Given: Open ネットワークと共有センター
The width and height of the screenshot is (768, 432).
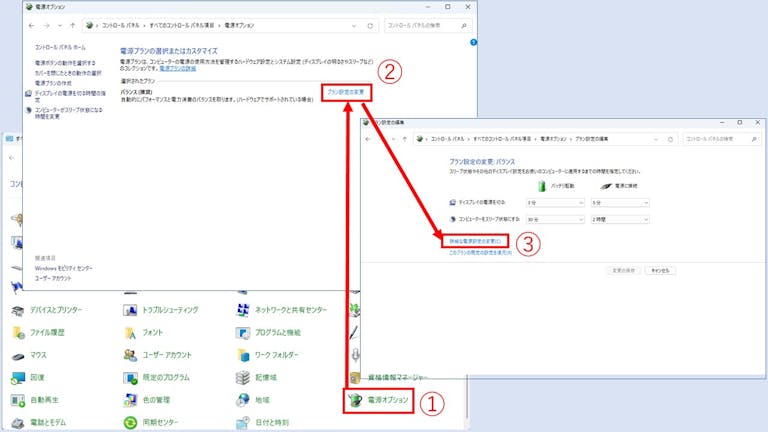Looking at the screenshot, I should pos(282,310).
